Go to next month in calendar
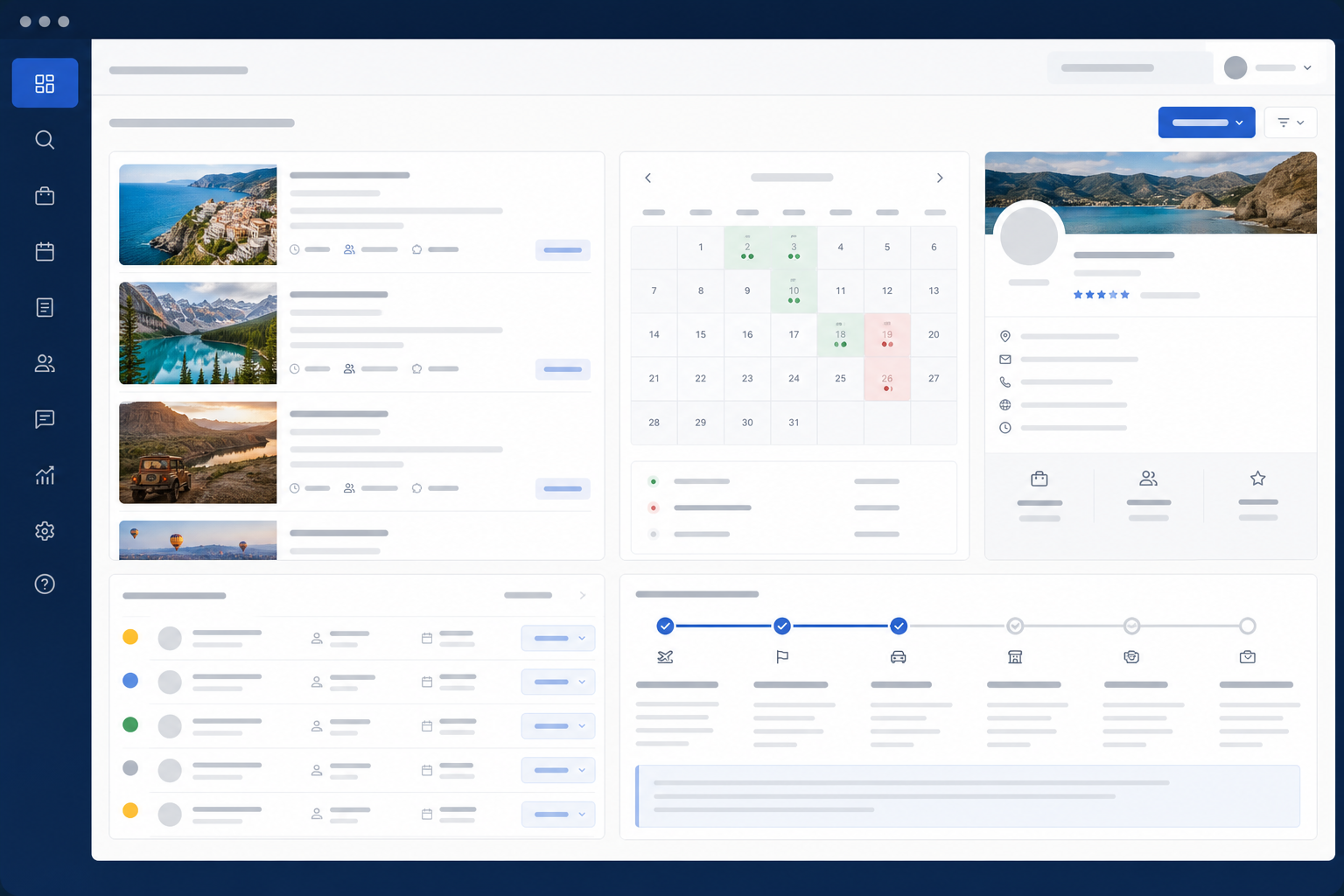 coord(940,178)
